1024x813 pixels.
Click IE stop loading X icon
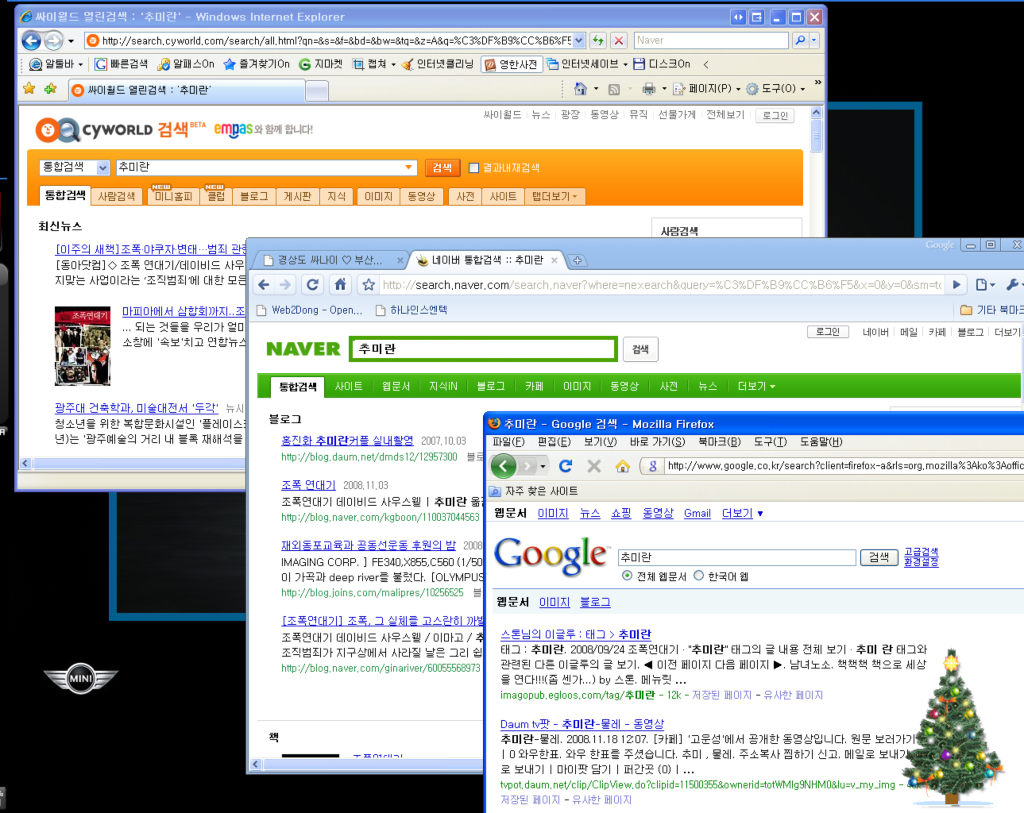619,40
